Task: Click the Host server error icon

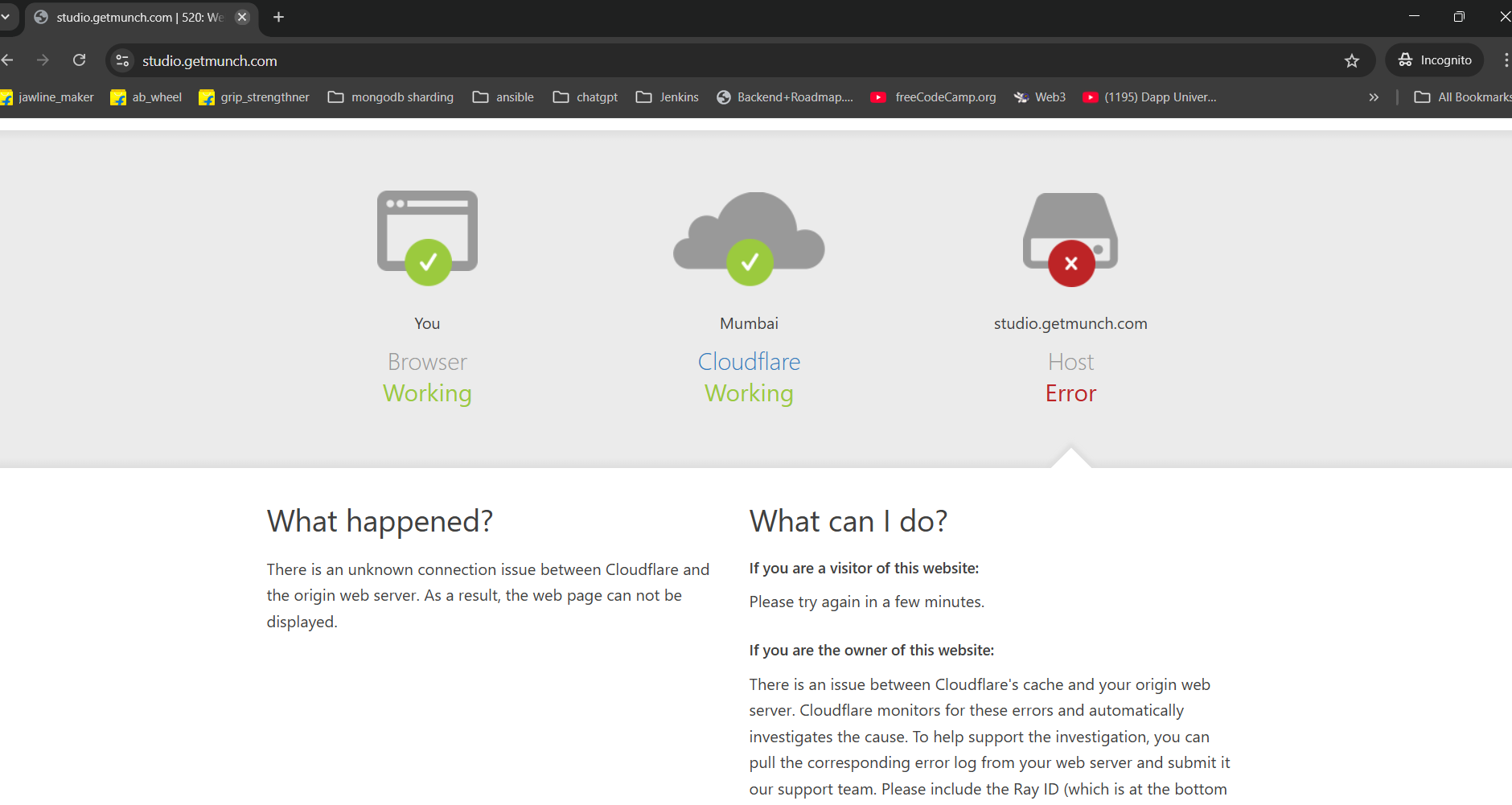Action: pos(1070,239)
